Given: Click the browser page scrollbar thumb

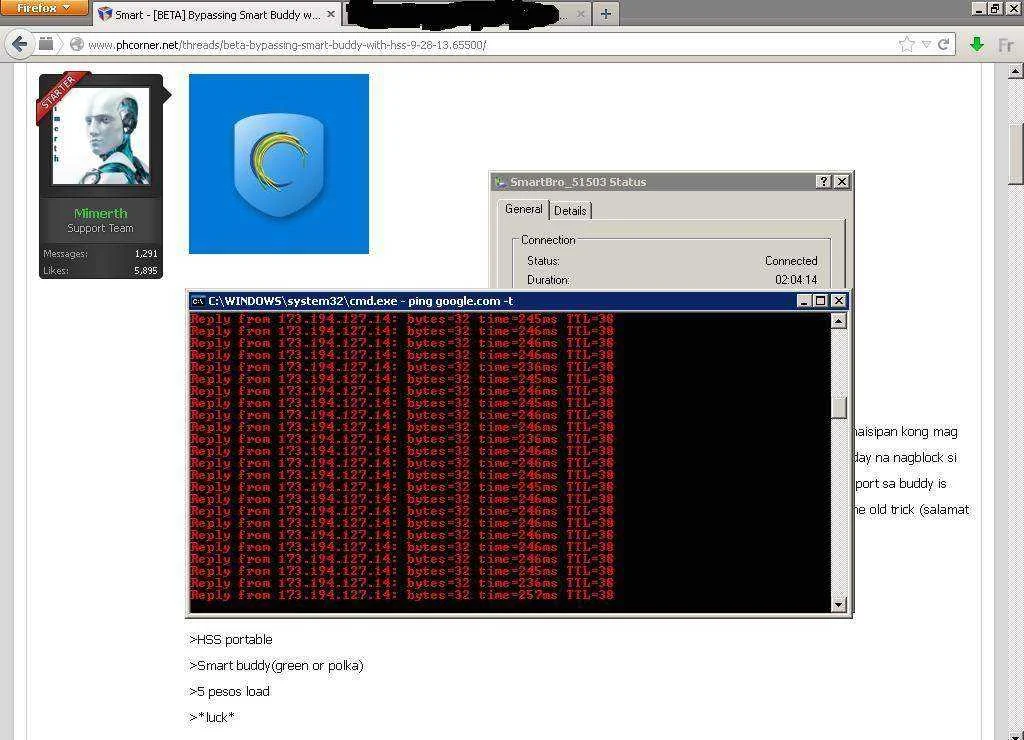Looking at the screenshot, I should (1016, 153).
